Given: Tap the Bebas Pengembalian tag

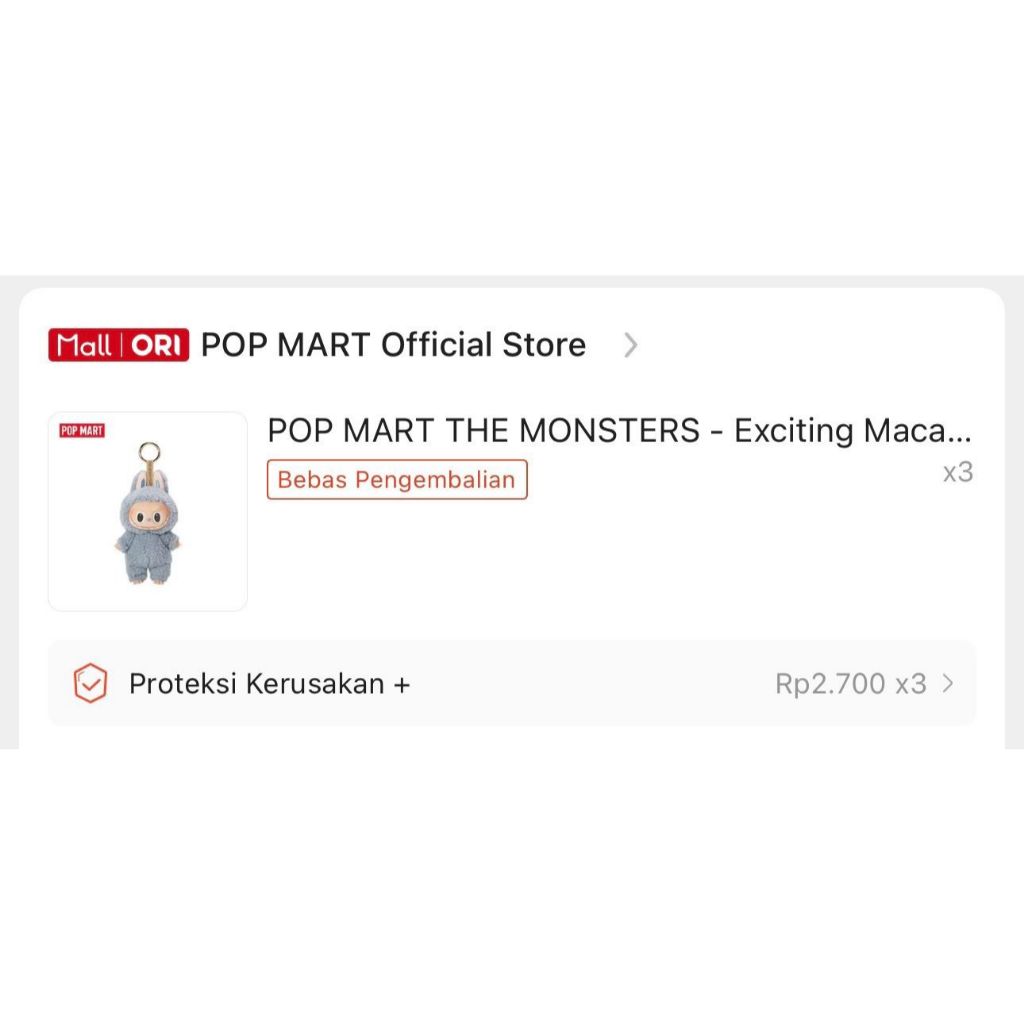Looking at the screenshot, I should pyautogui.click(x=397, y=479).
